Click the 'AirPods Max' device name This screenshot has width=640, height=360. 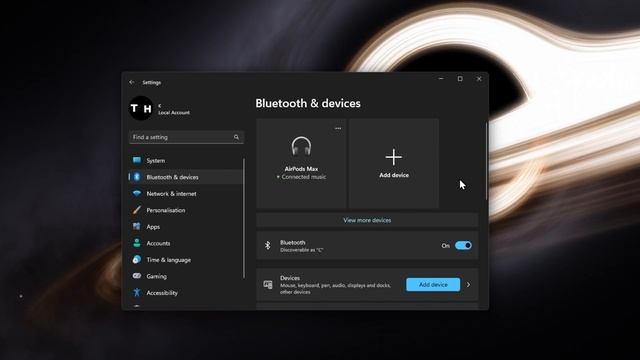[x=301, y=169]
